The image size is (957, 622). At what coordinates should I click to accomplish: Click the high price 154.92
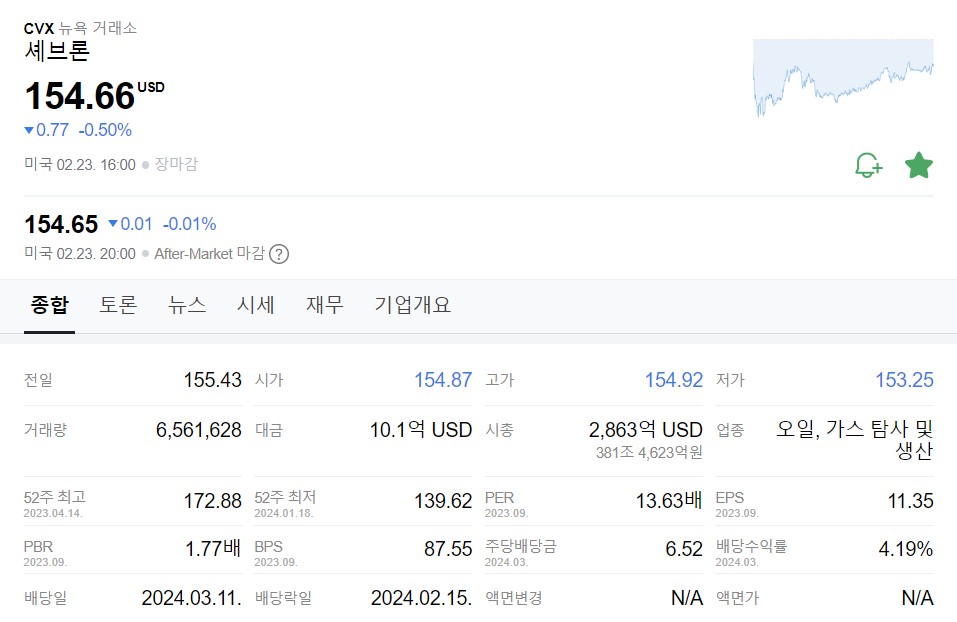point(674,380)
